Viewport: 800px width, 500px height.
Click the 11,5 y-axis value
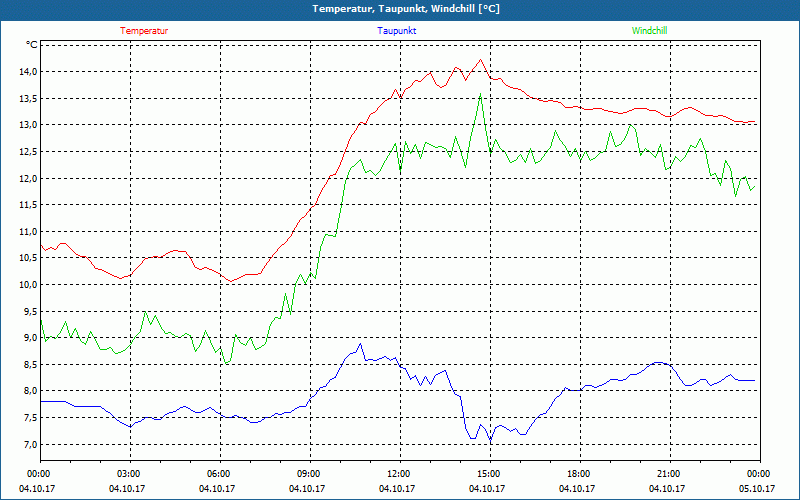(29, 205)
